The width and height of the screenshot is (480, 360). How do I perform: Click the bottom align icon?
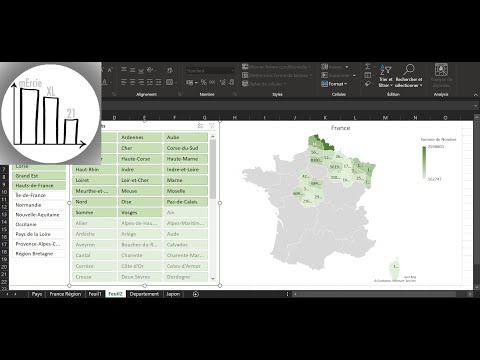141,70
